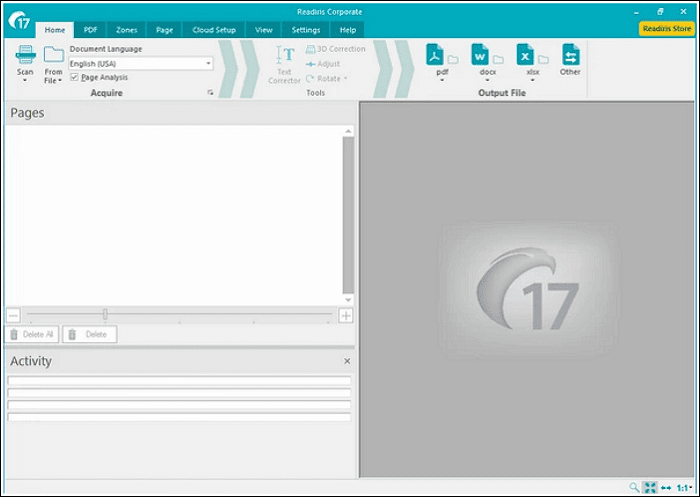
Task: Click the magnifier zoom icon in status bar
Action: [634, 487]
